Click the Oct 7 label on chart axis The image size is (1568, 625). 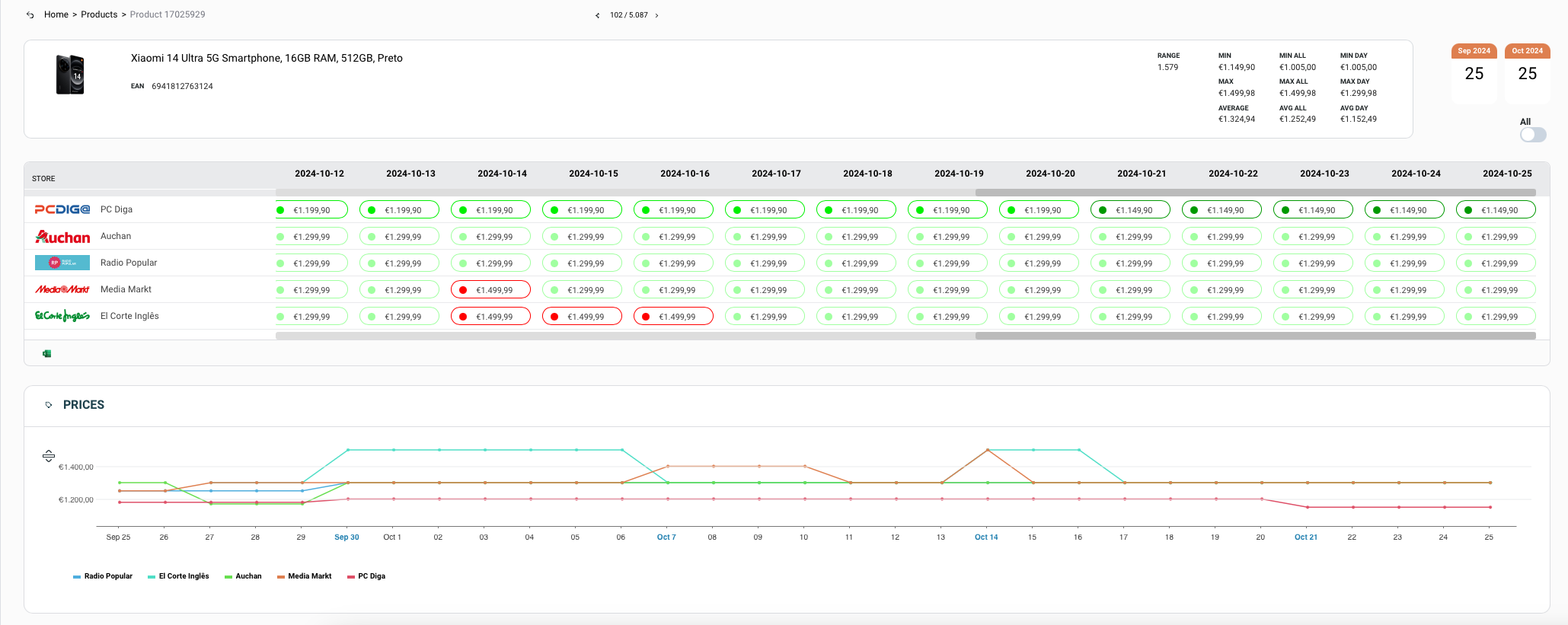[666, 537]
